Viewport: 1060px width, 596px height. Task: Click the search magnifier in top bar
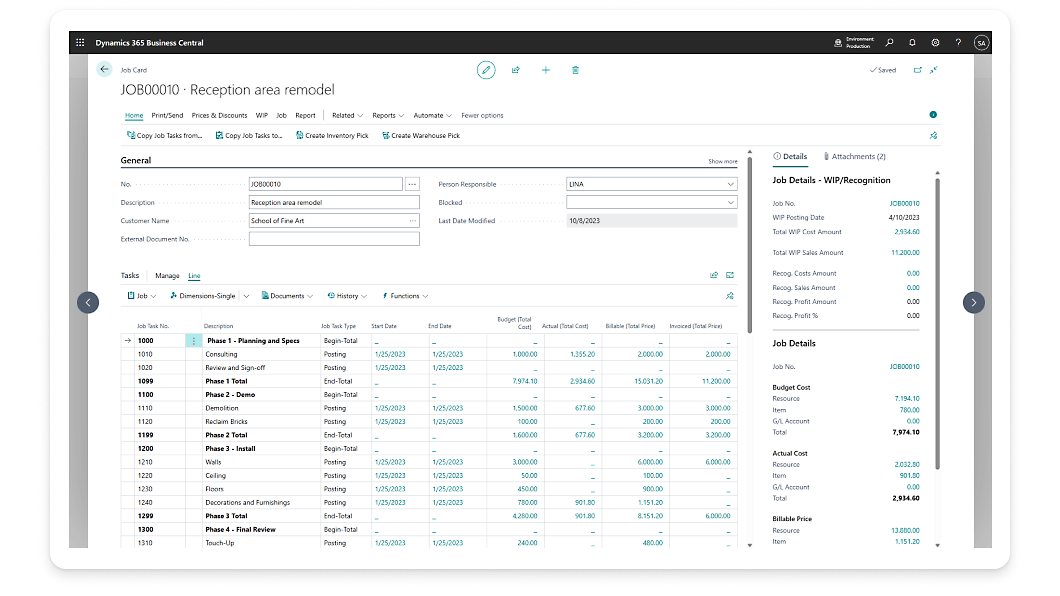tap(889, 43)
